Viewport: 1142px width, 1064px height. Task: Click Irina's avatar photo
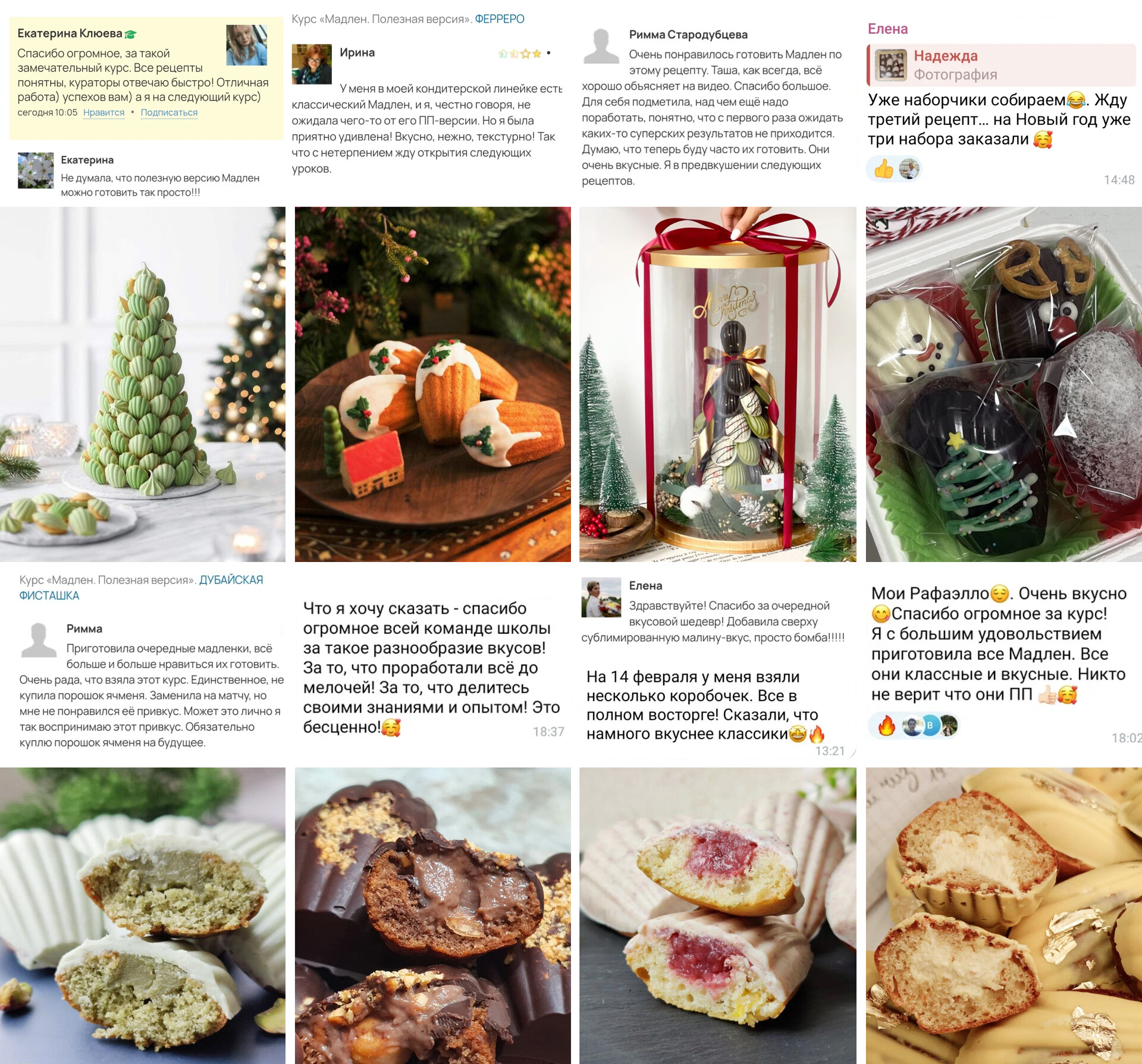tap(312, 64)
